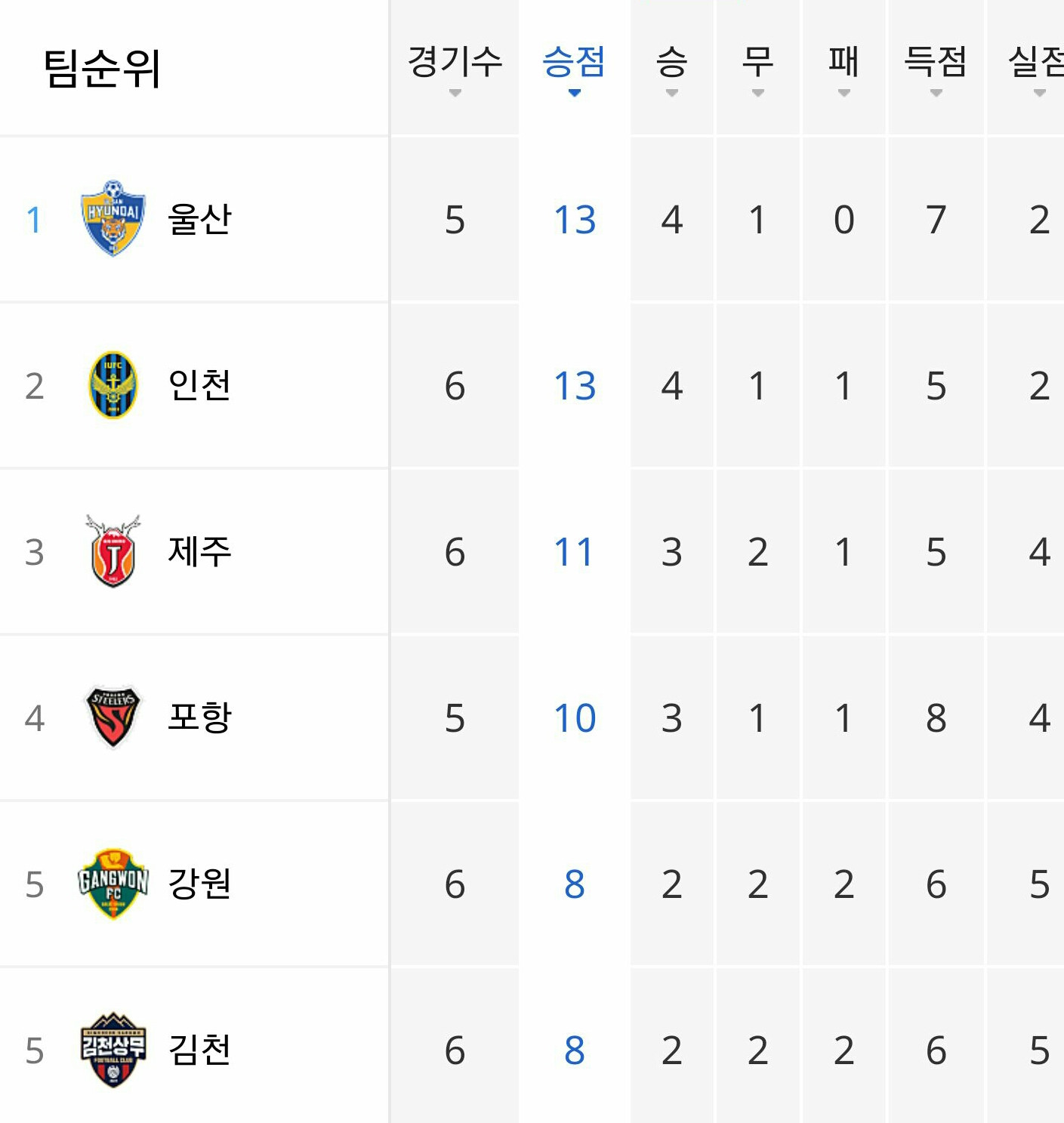This screenshot has width=1064, height=1123.
Task: Tap the Incheon United crest icon
Action: click(113, 385)
